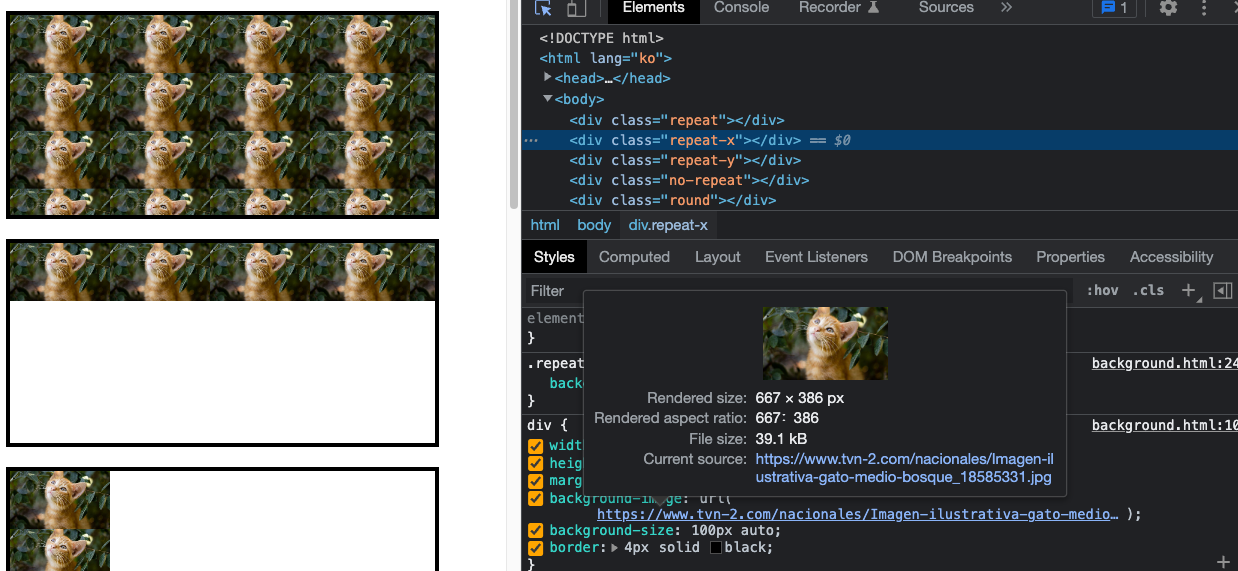Select the div class="round" node

click(673, 200)
